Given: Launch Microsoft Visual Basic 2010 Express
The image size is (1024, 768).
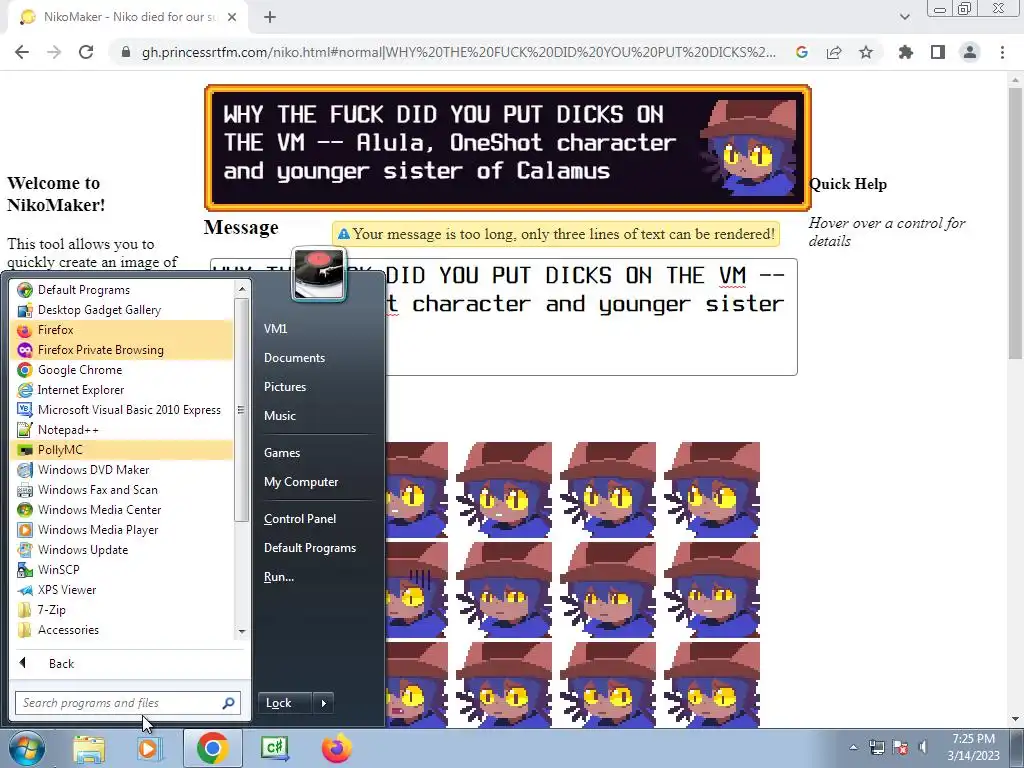Looking at the screenshot, I should click(121, 410).
